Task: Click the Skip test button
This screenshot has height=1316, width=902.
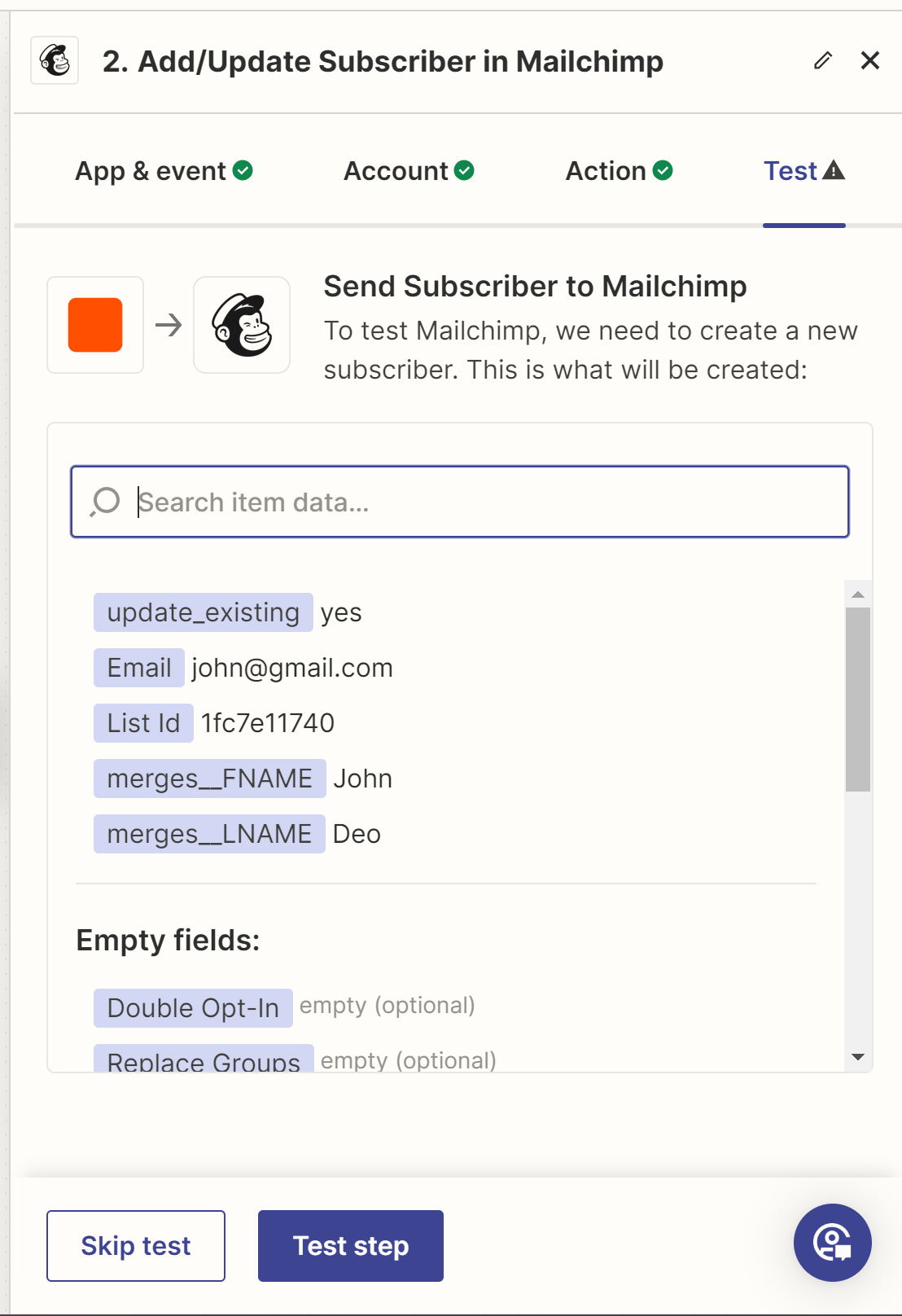Action: (136, 1246)
